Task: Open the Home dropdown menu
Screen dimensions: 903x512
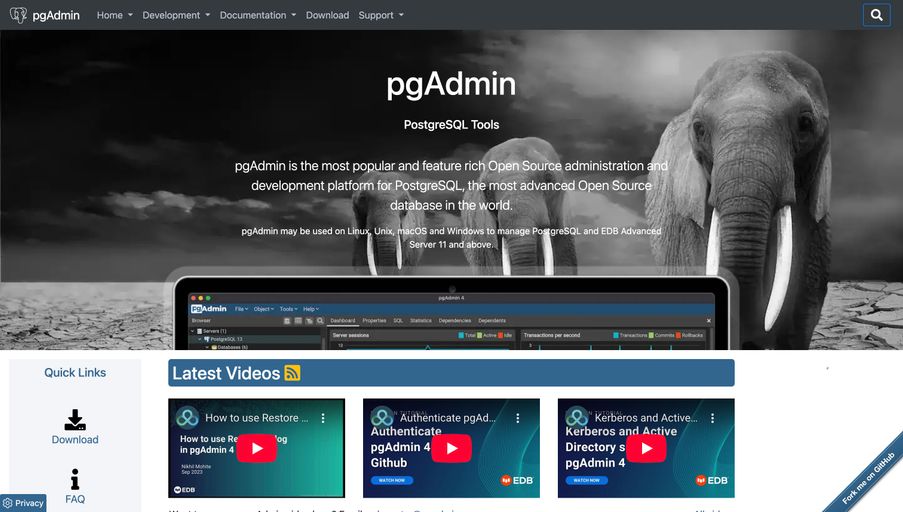Action: pyautogui.click(x=115, y=15)
